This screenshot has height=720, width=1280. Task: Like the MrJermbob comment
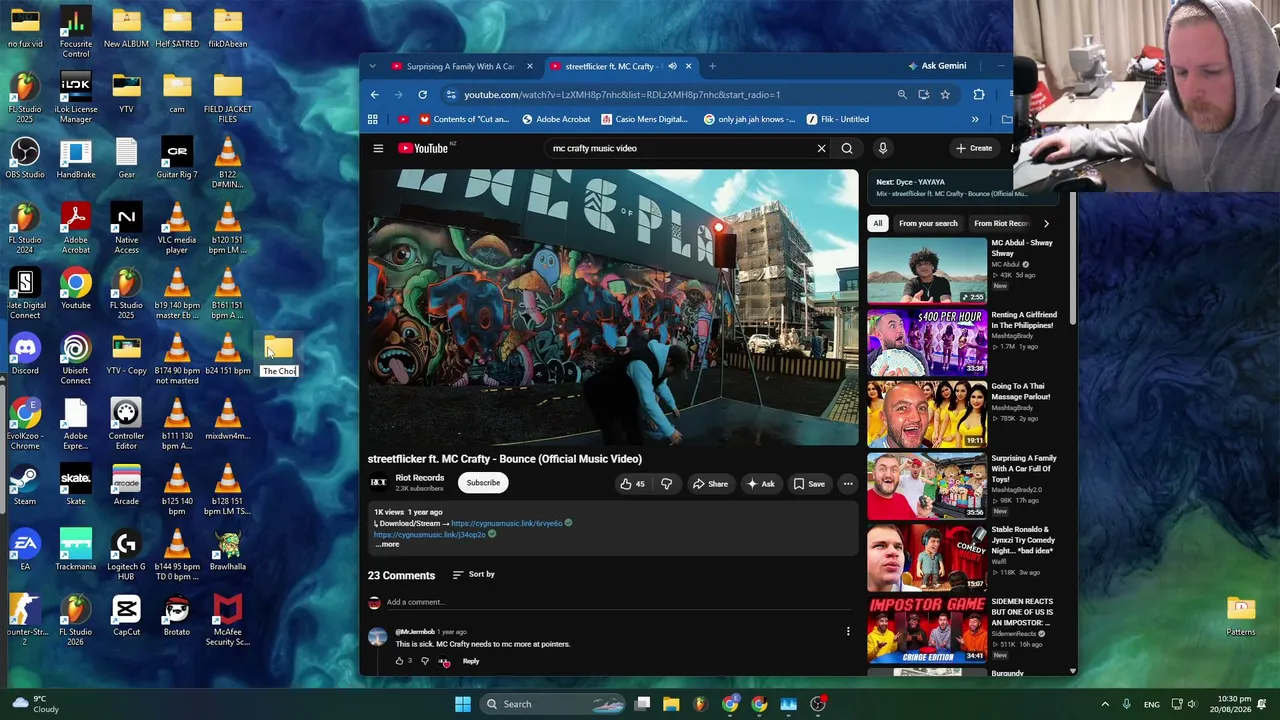[399, 661]
